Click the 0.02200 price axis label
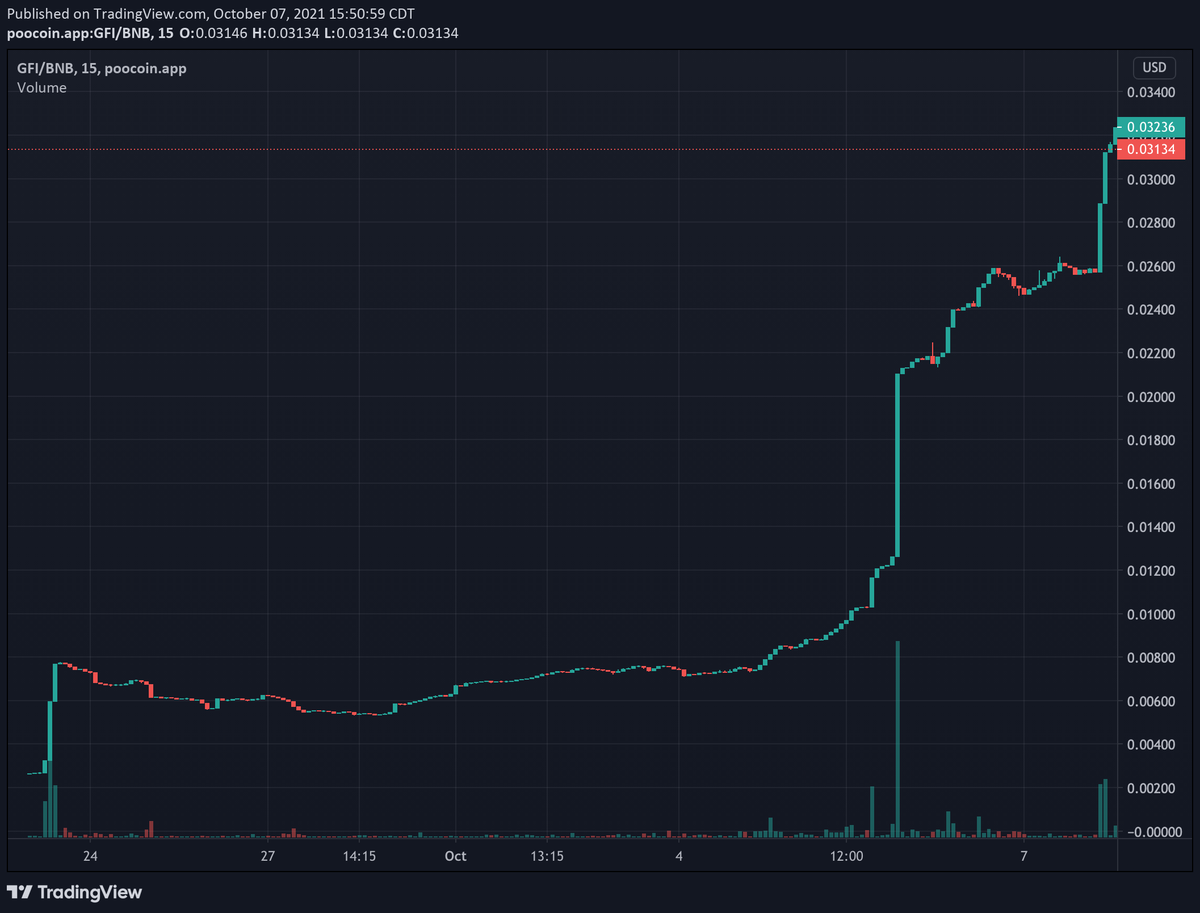The image size is (1200, 913). click(1150, 354)
